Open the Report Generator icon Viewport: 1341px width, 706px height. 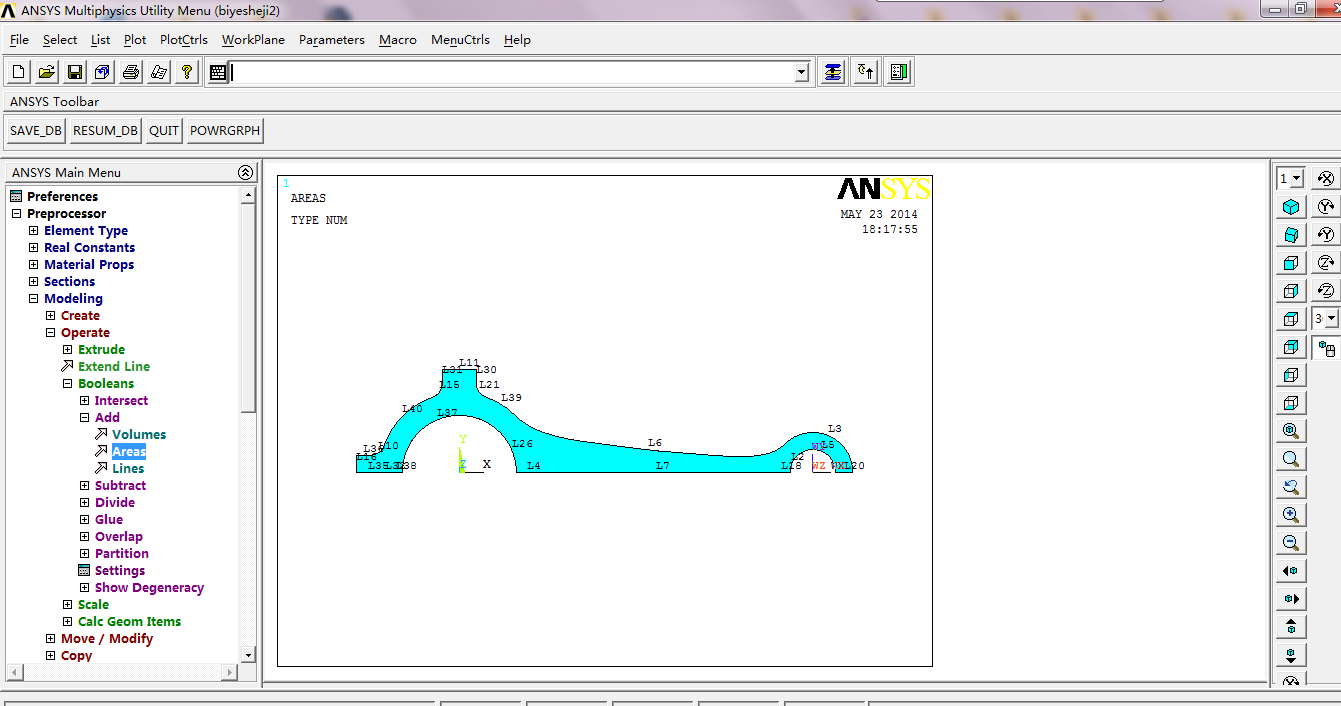click(158, 72)
